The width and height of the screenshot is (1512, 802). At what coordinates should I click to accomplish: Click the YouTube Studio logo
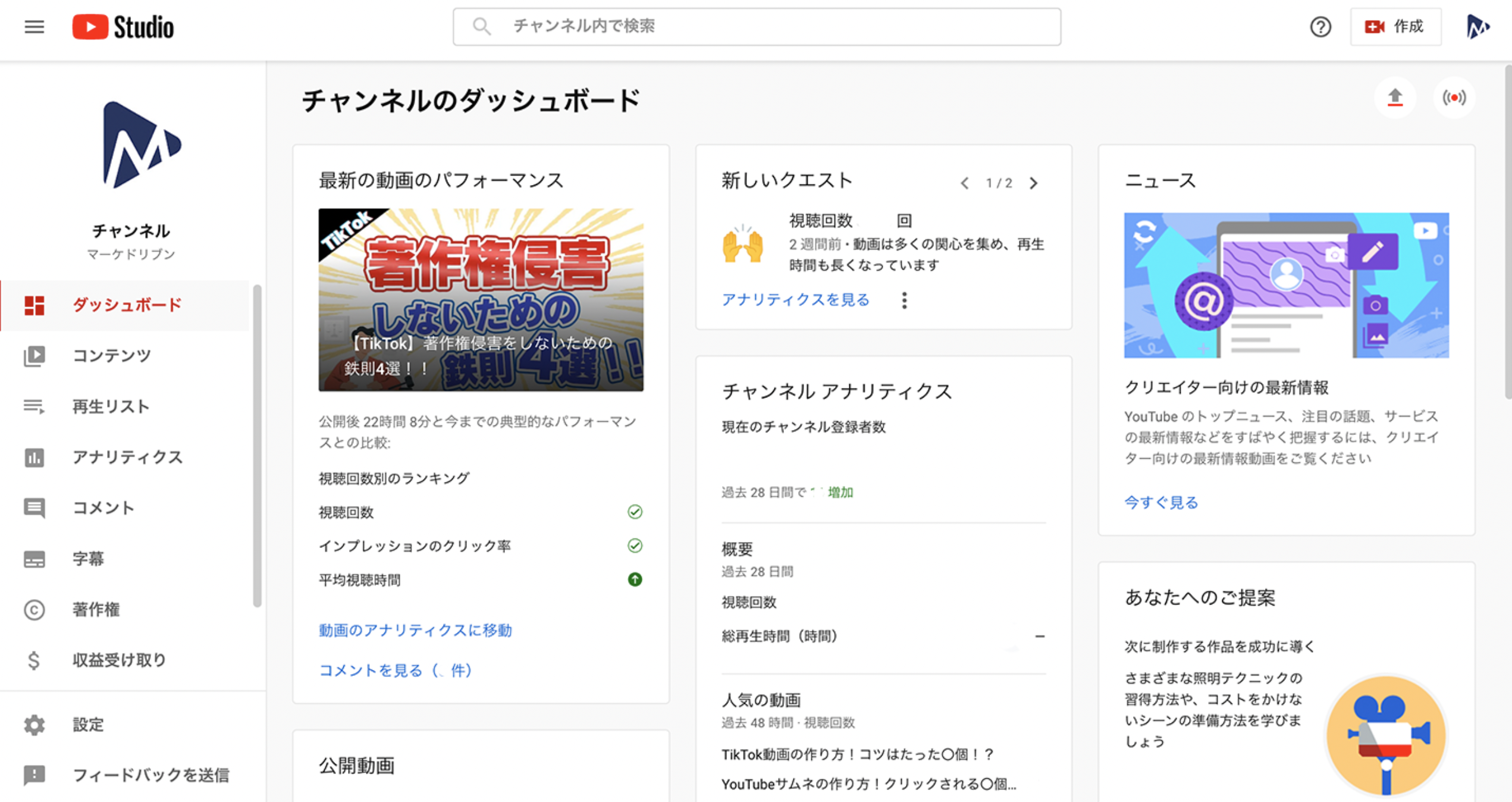[123, 27]
